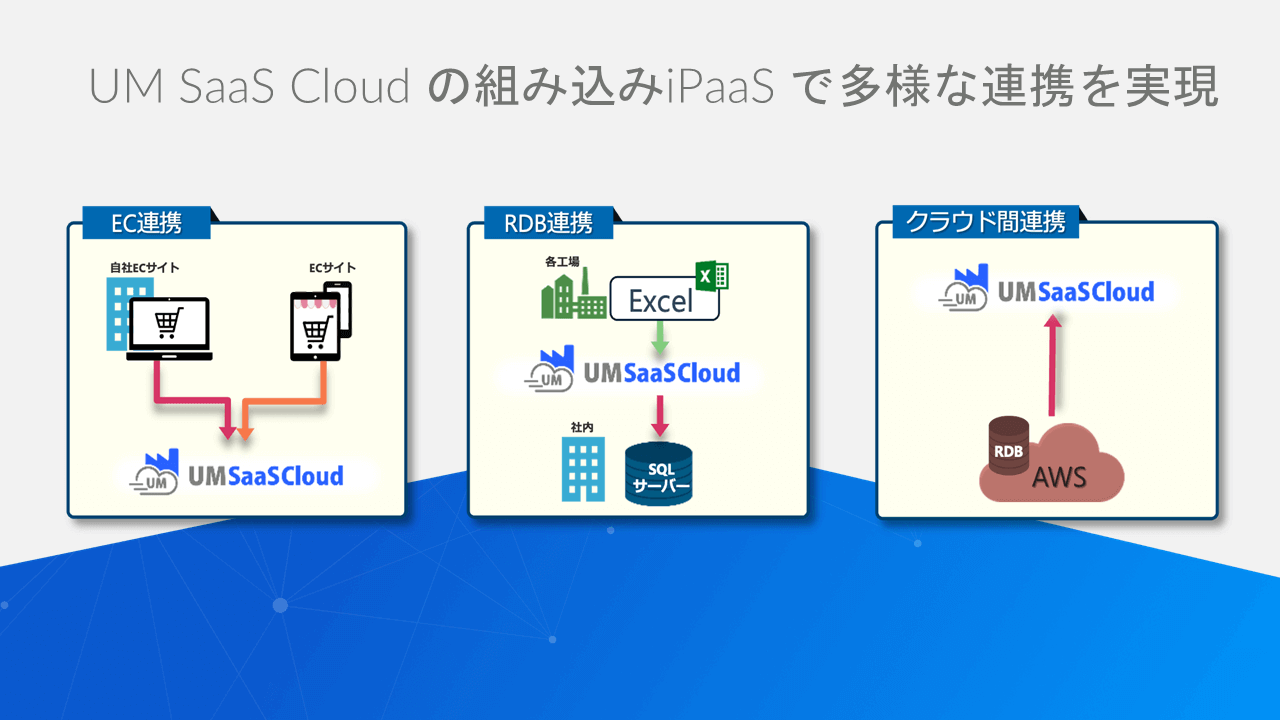Viewport: 1280px width, 720px height.
Task: Switch to the RDB連携 tab
Action: [x=546, y=222]
